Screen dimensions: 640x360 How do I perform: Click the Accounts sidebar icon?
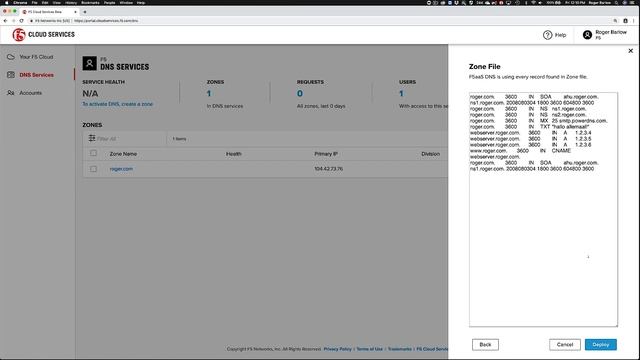11,93
